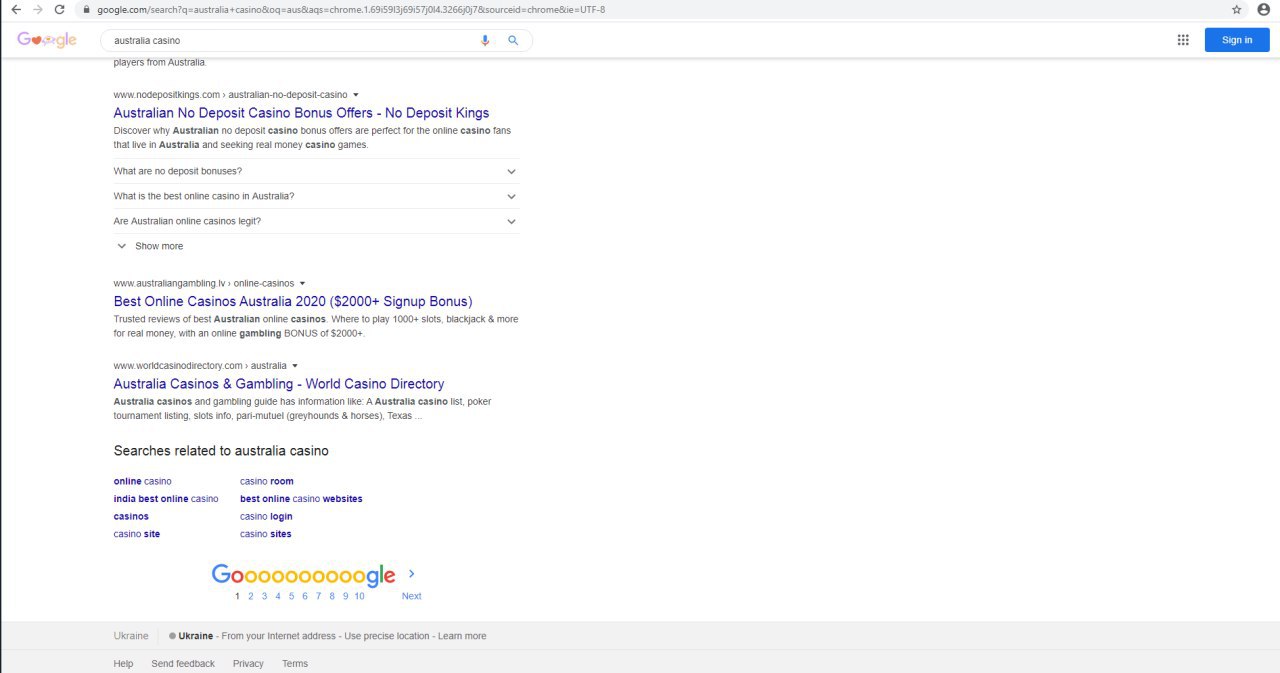Start voice search with the microphone icon
The height and width of the screenshot is (673, 1280).
[x=485, y=40]
